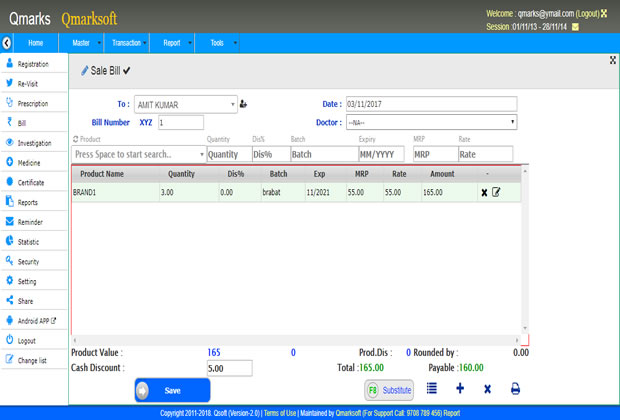Select the BRAND1 product name cell
This screenshot has height=420, width=620.
click(115, 193)
